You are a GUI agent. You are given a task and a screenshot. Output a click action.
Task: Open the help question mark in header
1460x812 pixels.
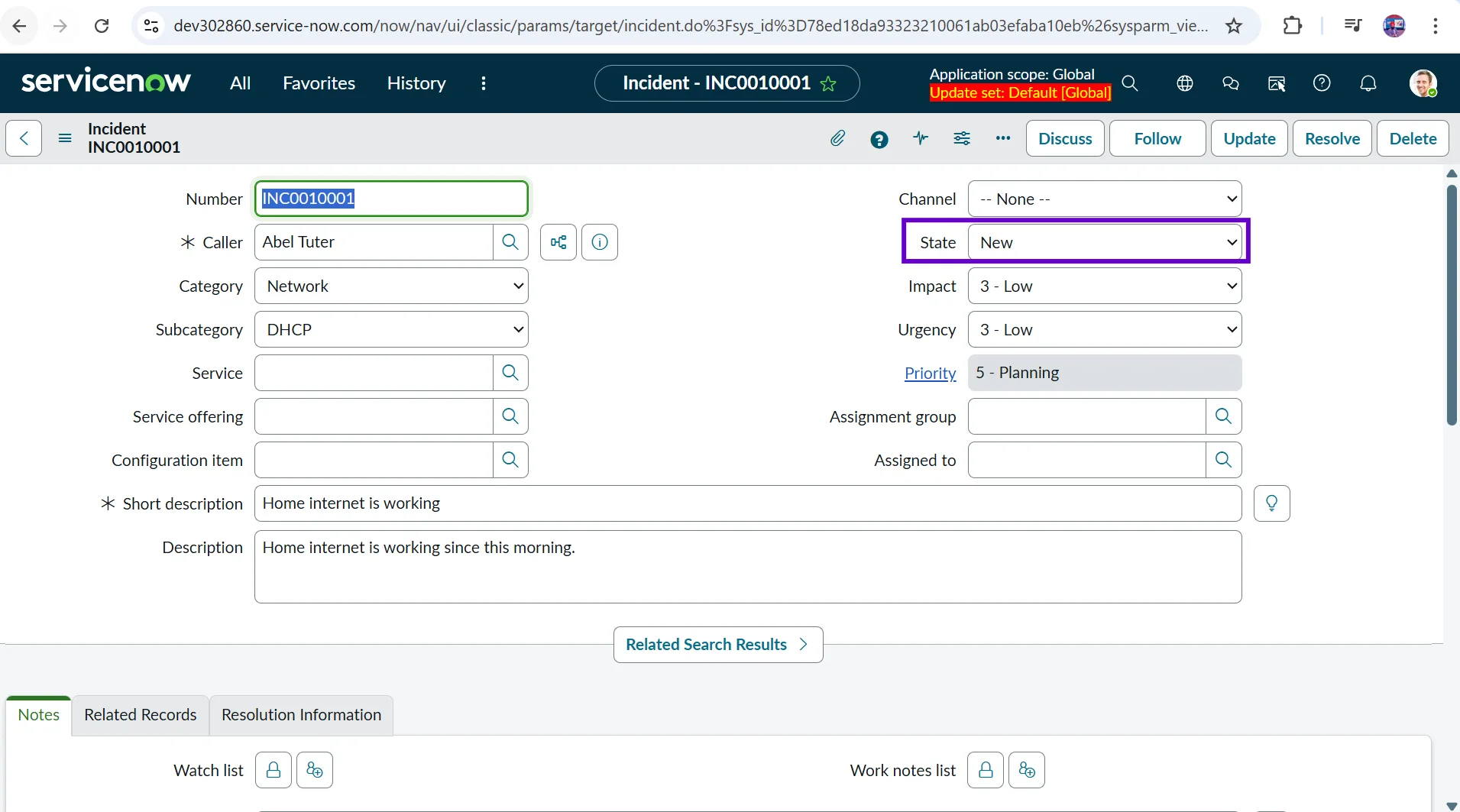(1322, 83)
